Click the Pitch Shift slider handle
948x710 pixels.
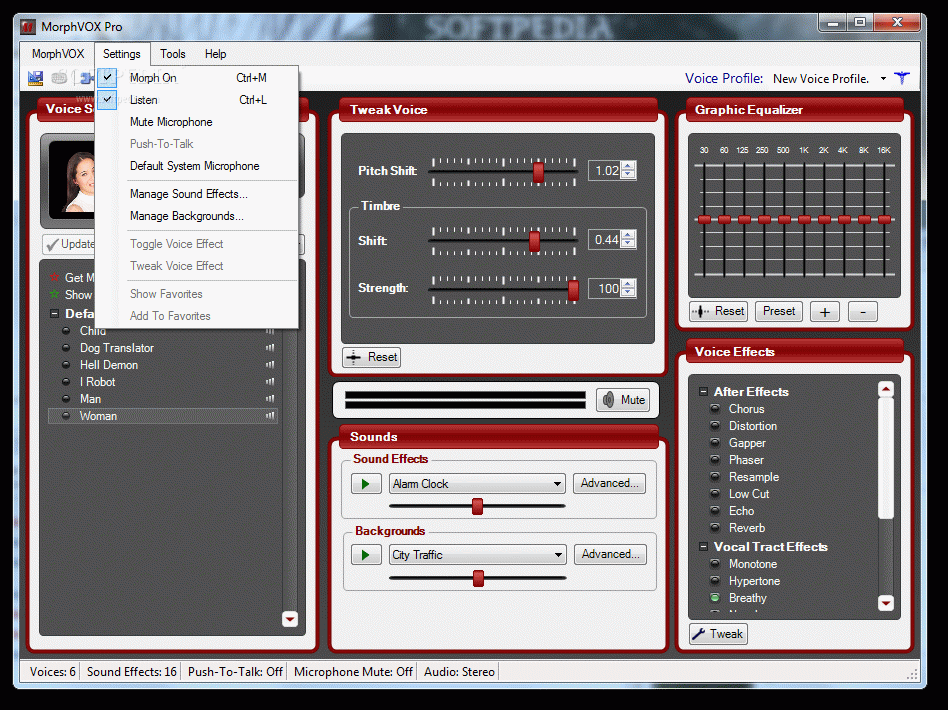coord(538,171)
